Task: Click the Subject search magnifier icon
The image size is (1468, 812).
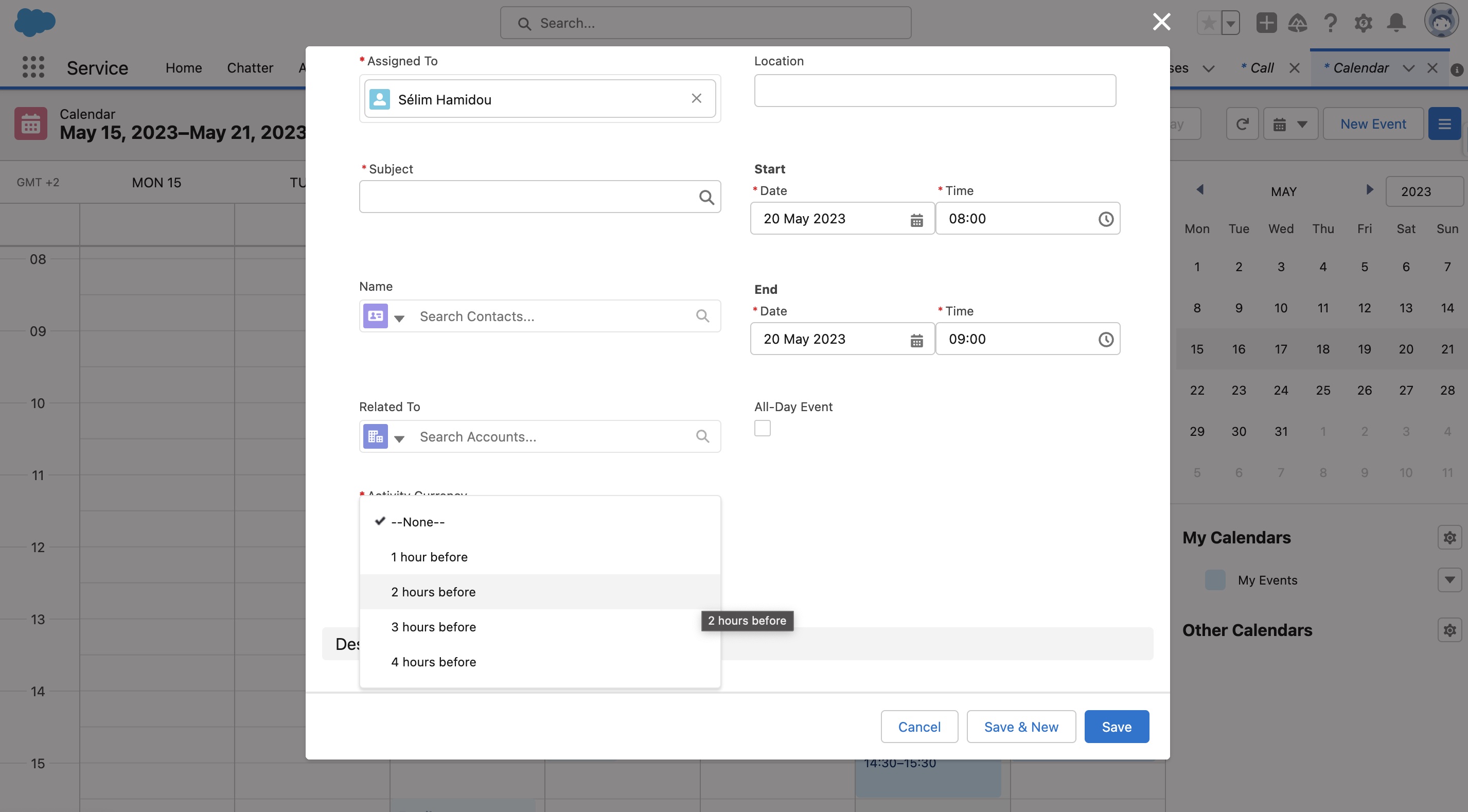Action: (706, 197)
